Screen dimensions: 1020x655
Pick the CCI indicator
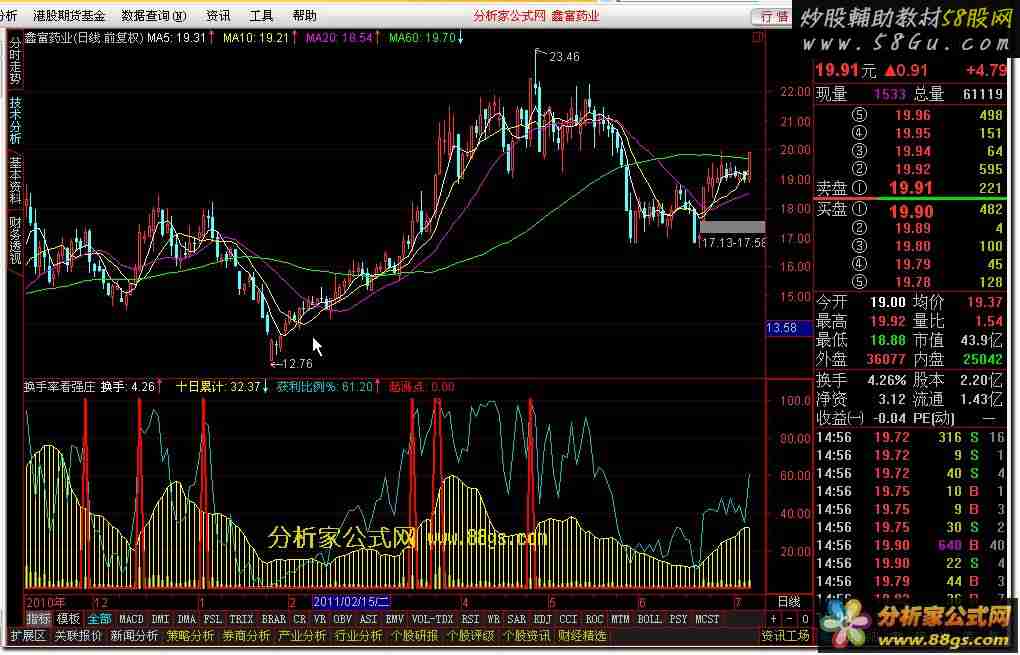click(x=569, y=619)
